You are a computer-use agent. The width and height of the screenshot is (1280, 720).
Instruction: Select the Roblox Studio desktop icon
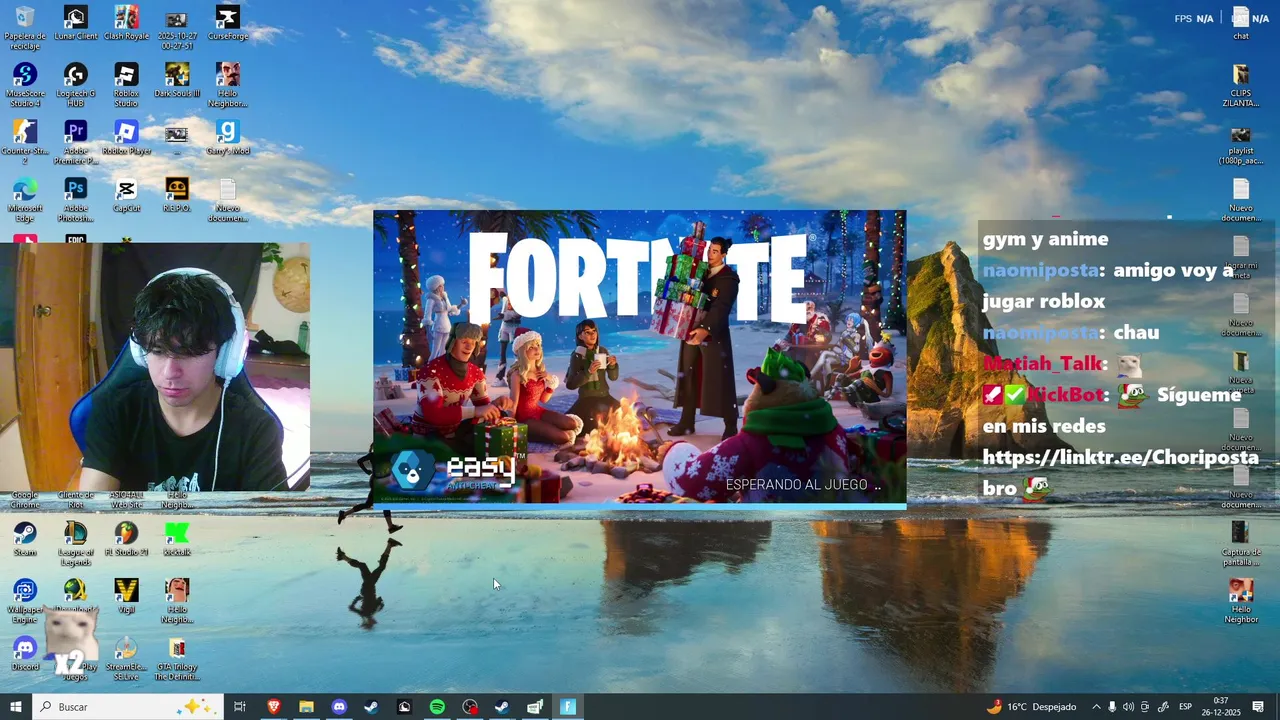click(x=126, y=85)
